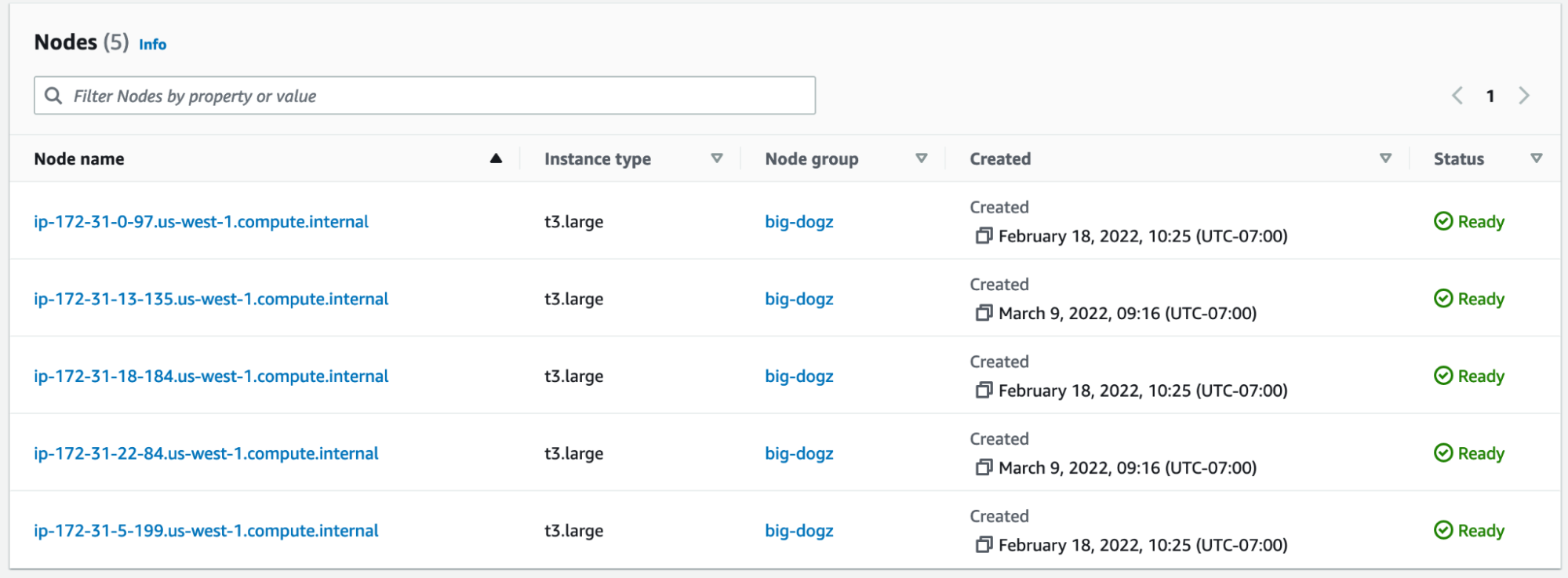Screen dimensions: 1568x578
Task: Select page number 1 in pagination
Action: point(1490,96)
